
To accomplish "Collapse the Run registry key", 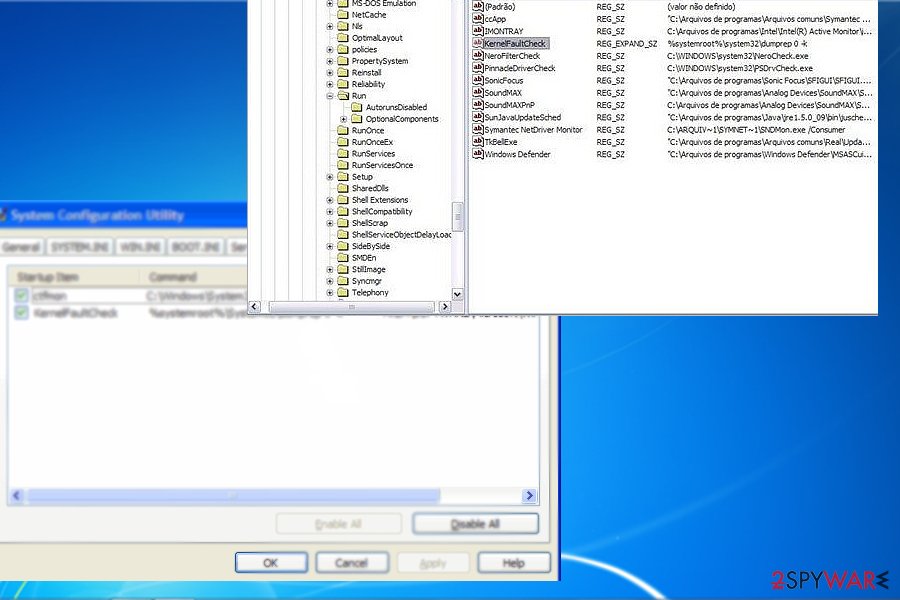I will click(330, 96).
